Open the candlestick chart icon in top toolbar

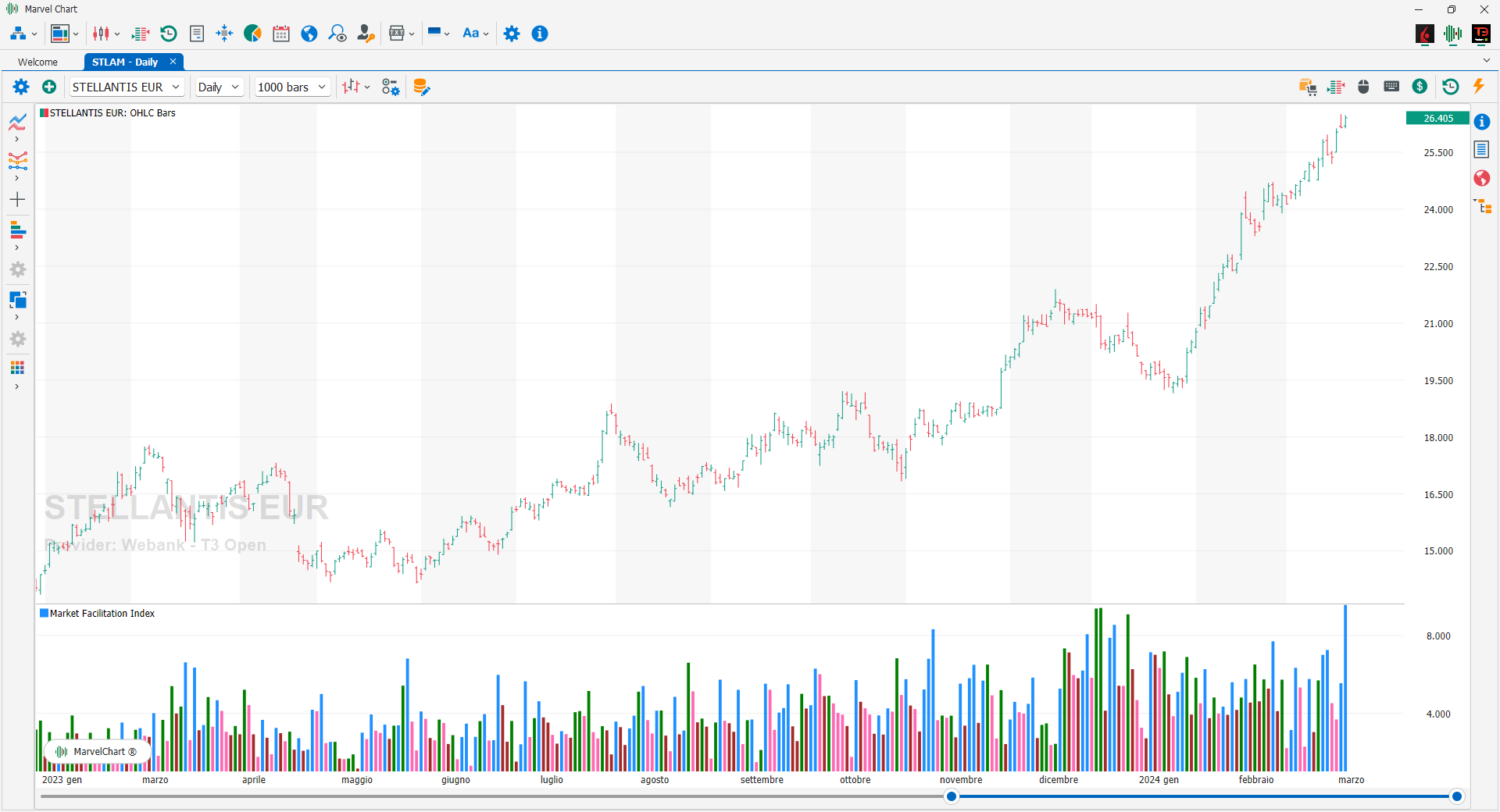point(101,34)
